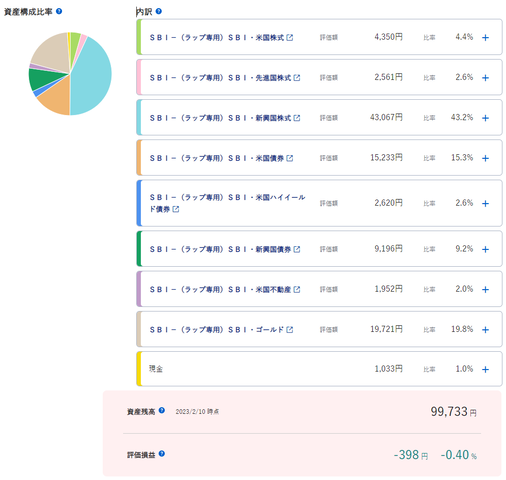Viewport: 506px width, 480px height.
Task: Open SBI・米国株式 fund link
Action: coord(217,37)
